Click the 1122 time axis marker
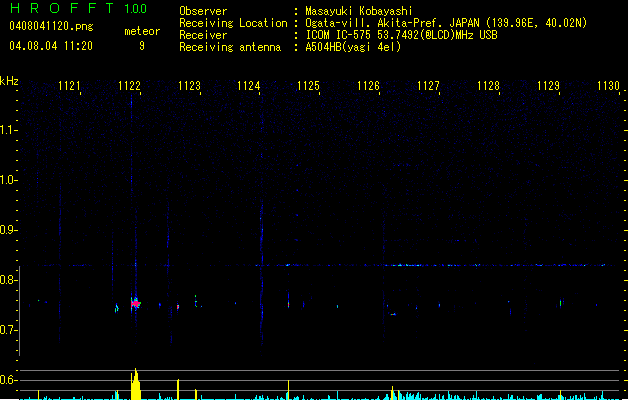Image resolution: width=629 pixels, height=400 pixels. (x=130, y=85)
